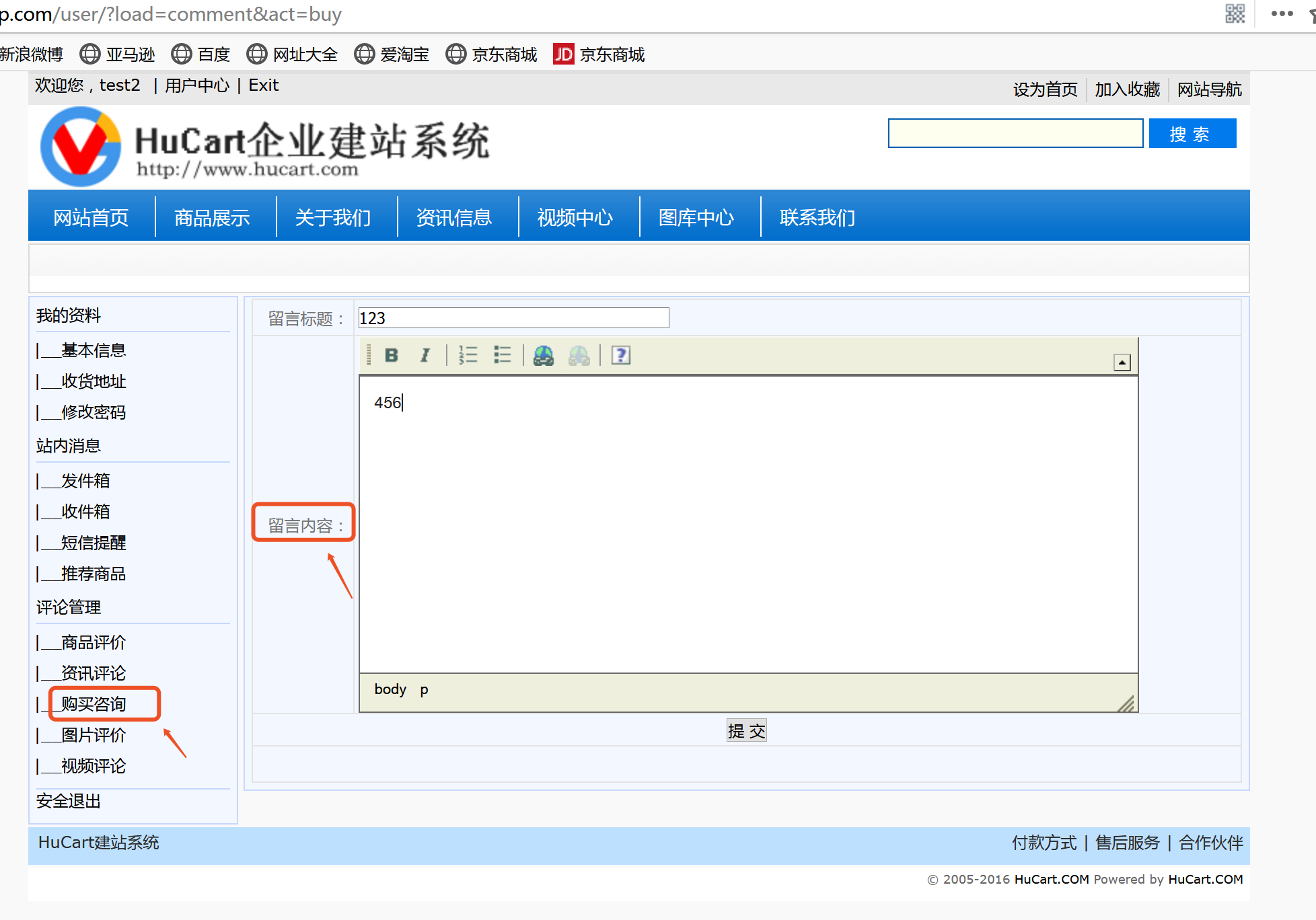Click the Exit logout link
Screen dimensions: 1316x920
point(263,85)
